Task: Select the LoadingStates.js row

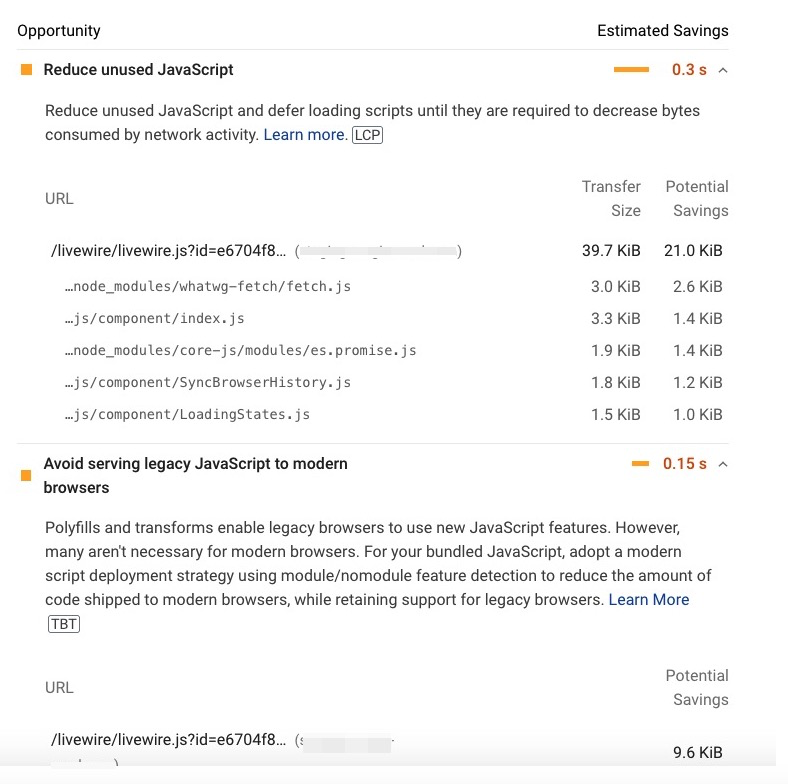Action: click(x=393, y=415)
